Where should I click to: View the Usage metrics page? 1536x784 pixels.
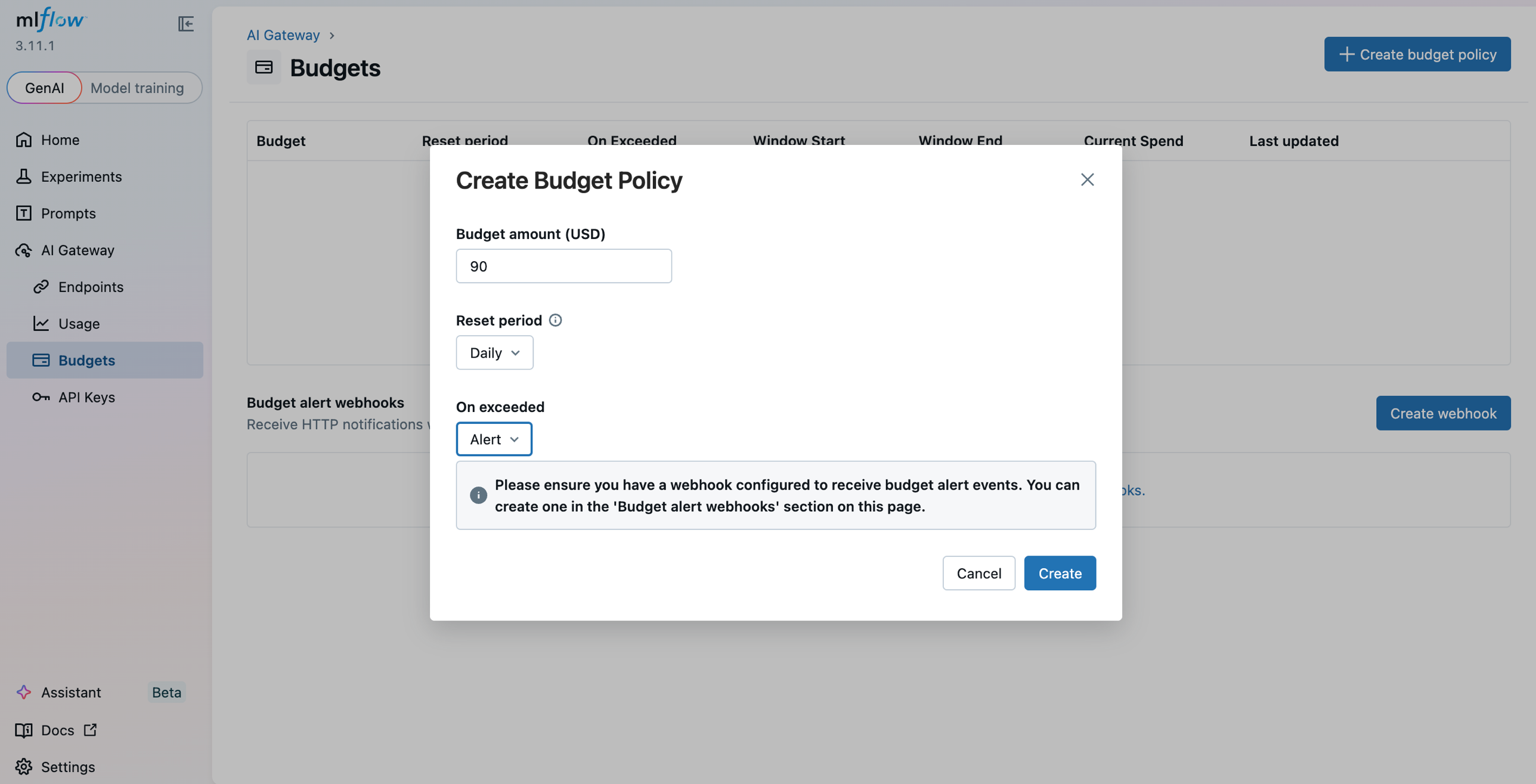(79, 324)
